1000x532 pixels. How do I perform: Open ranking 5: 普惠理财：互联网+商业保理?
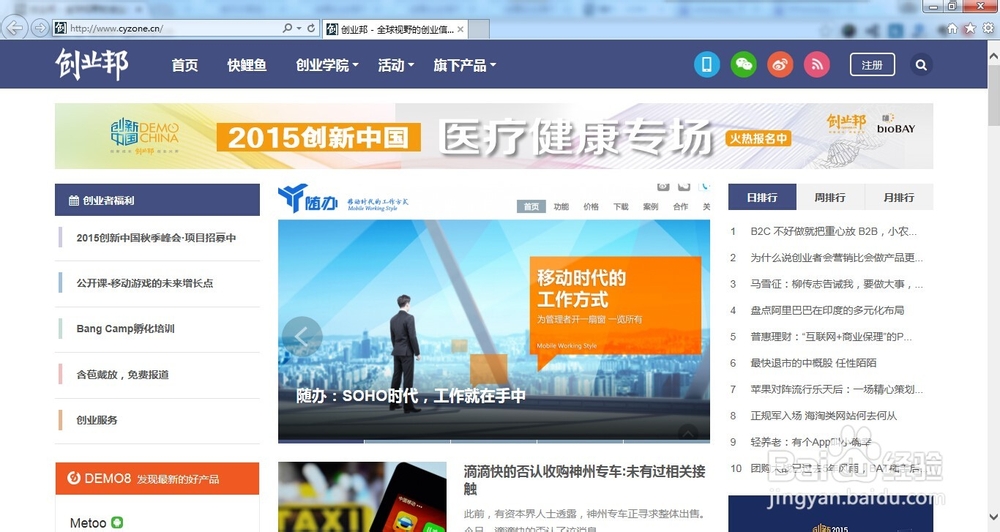point(831,336)
